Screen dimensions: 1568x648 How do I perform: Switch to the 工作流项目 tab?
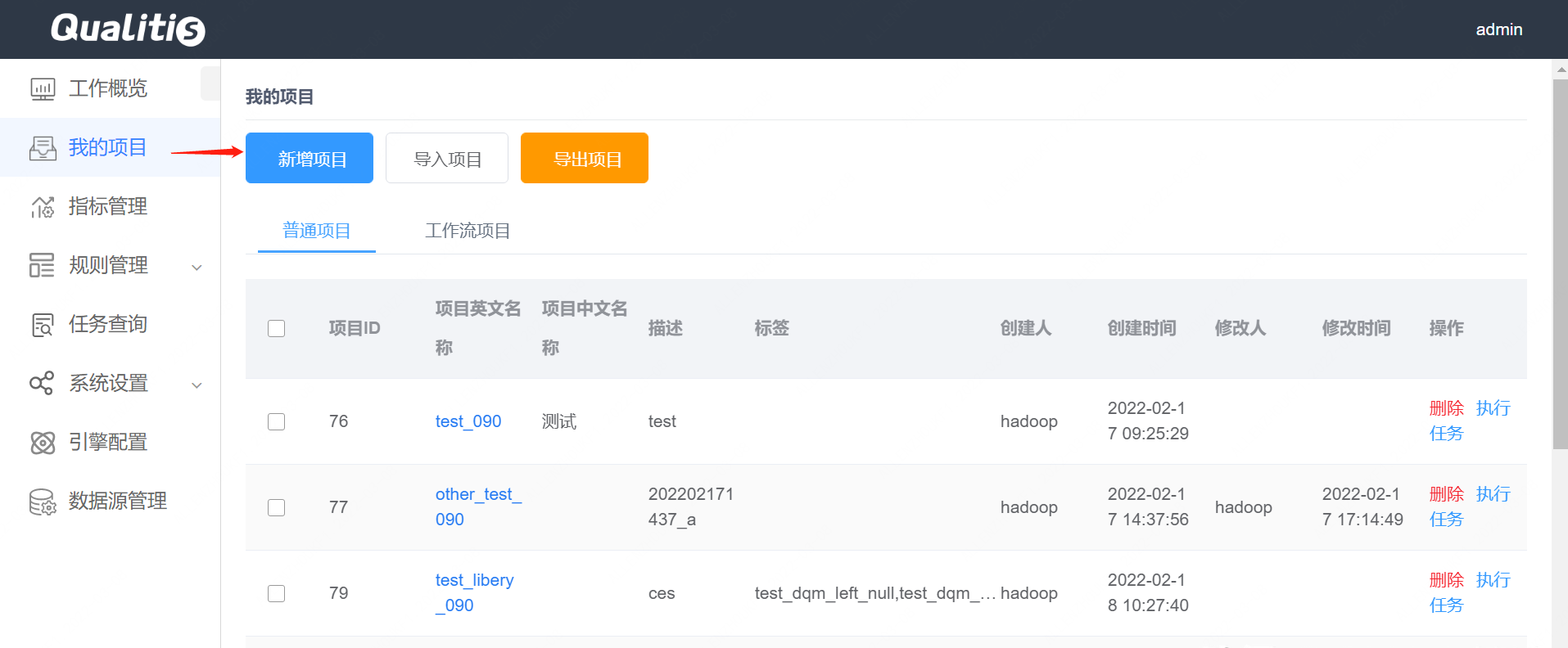point(468,231)
